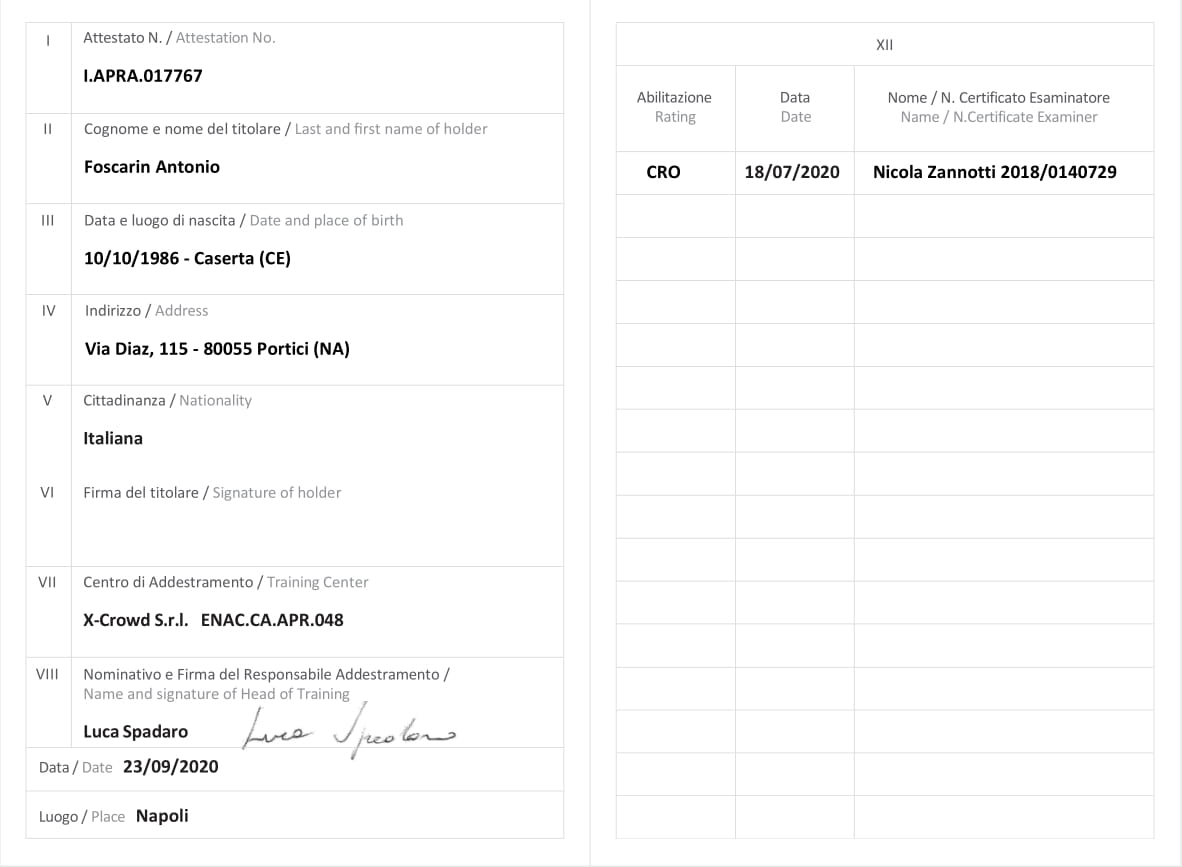Select the rating date 18/07/2020
1182x867 pixels.
(x=792, y=172)
